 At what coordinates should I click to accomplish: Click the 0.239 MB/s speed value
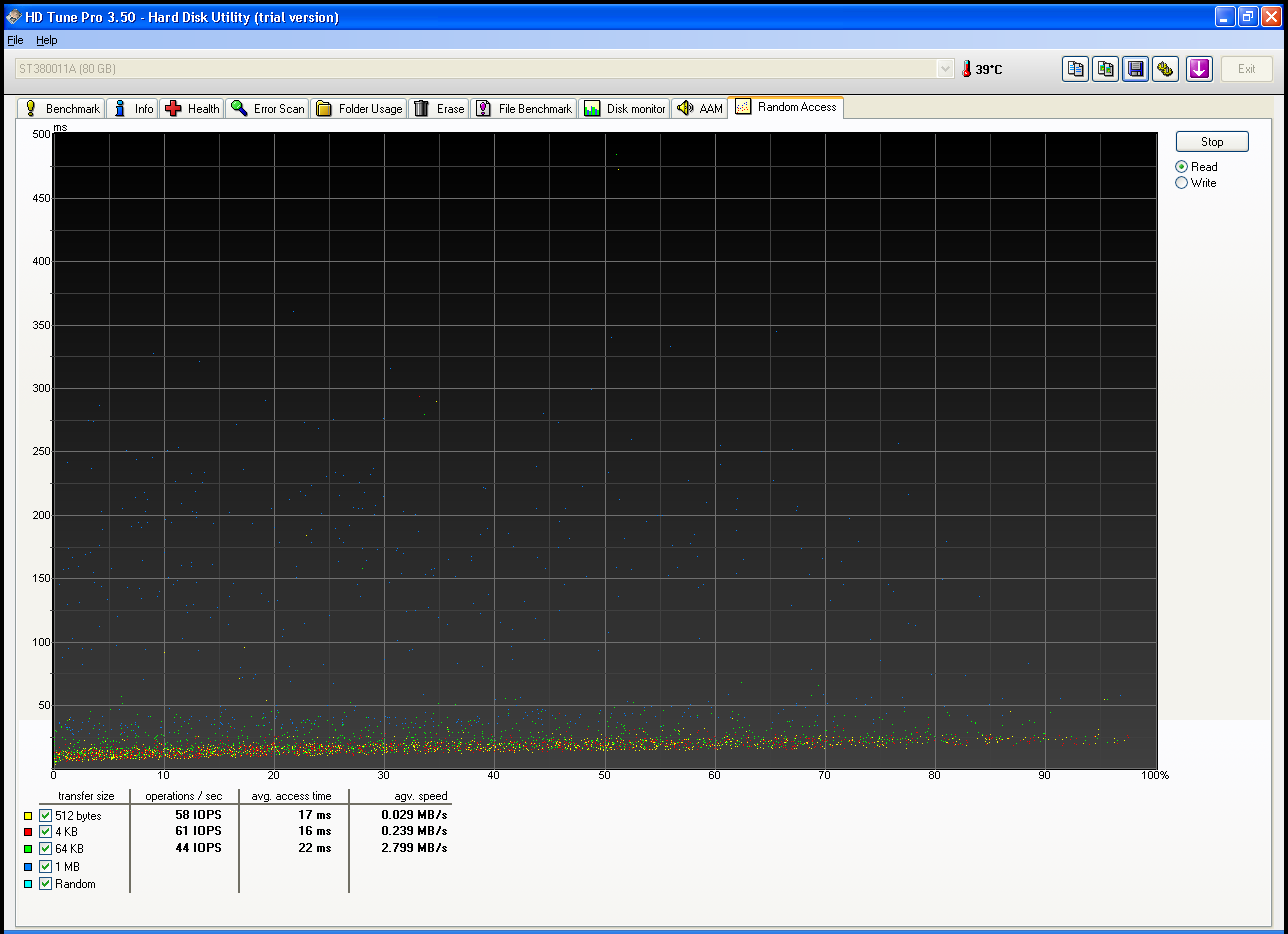415,831
